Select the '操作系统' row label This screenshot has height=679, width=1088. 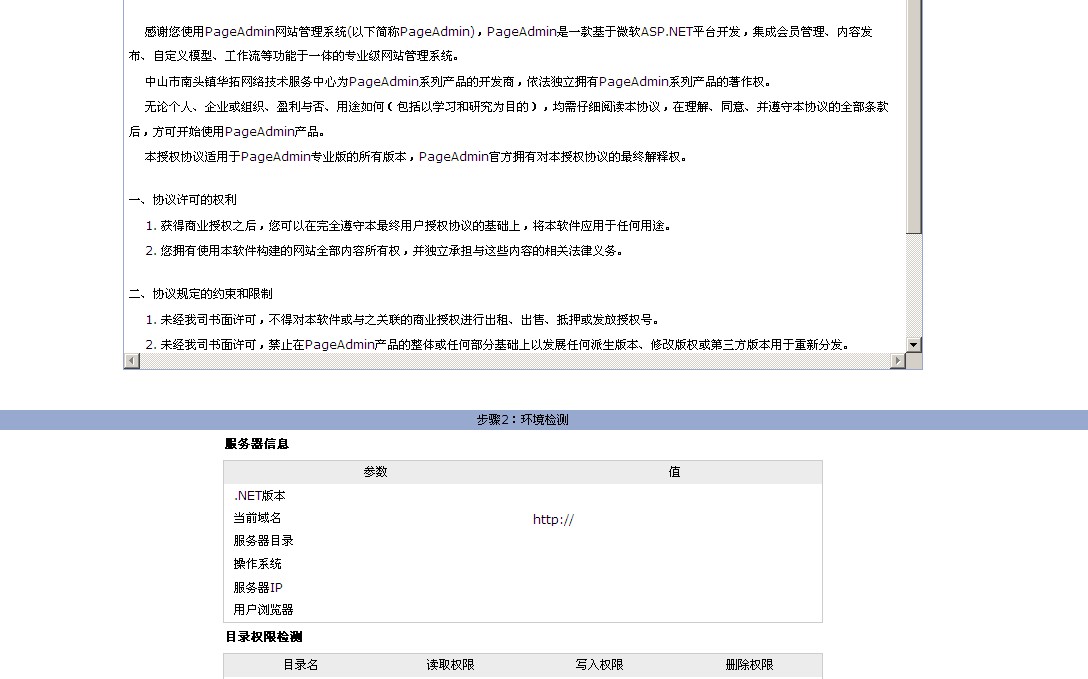(x=257, y=564)
